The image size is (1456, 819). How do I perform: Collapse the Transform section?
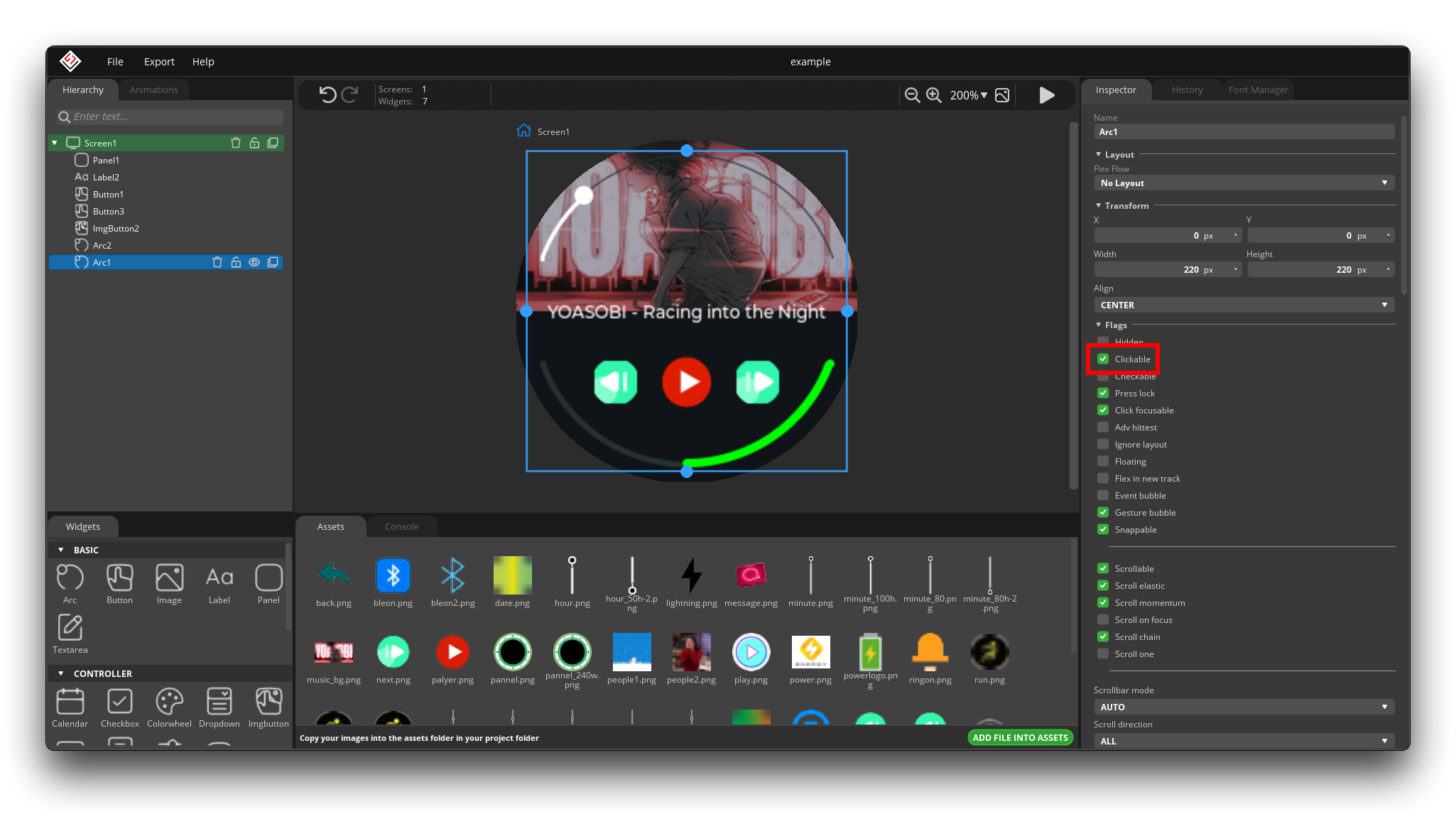point(1098,205)
